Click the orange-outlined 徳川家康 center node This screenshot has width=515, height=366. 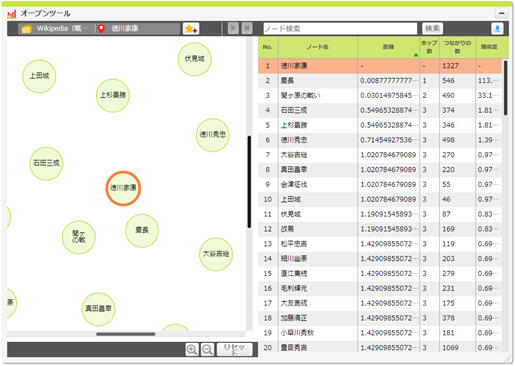coord(123,188)
